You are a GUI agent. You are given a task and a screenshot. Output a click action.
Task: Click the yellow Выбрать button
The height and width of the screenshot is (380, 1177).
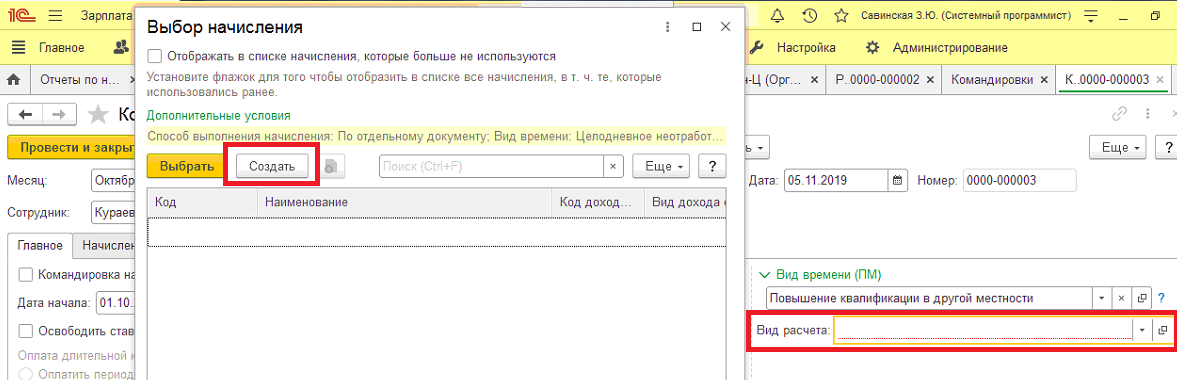coord(188,166)
